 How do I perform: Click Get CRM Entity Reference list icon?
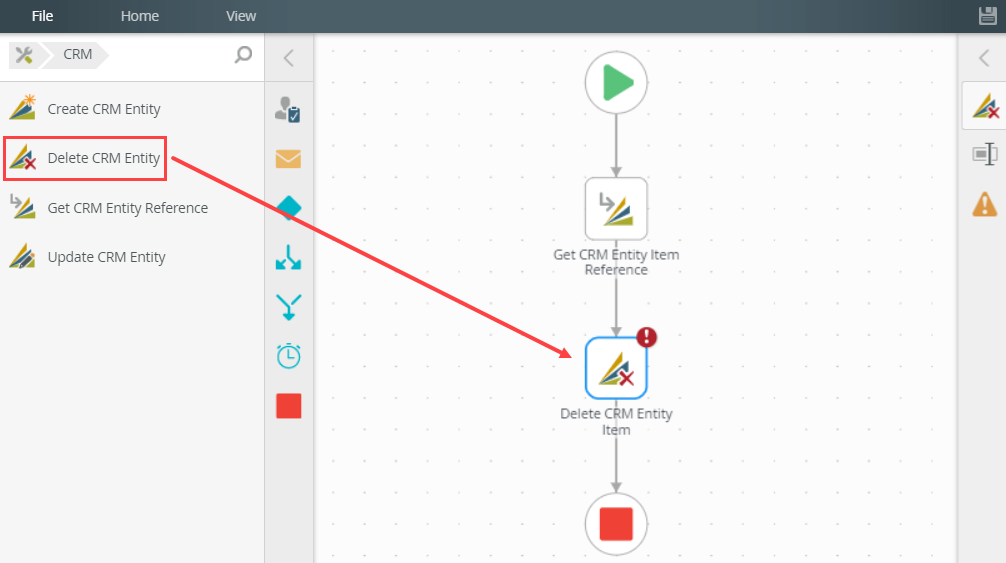23,206
